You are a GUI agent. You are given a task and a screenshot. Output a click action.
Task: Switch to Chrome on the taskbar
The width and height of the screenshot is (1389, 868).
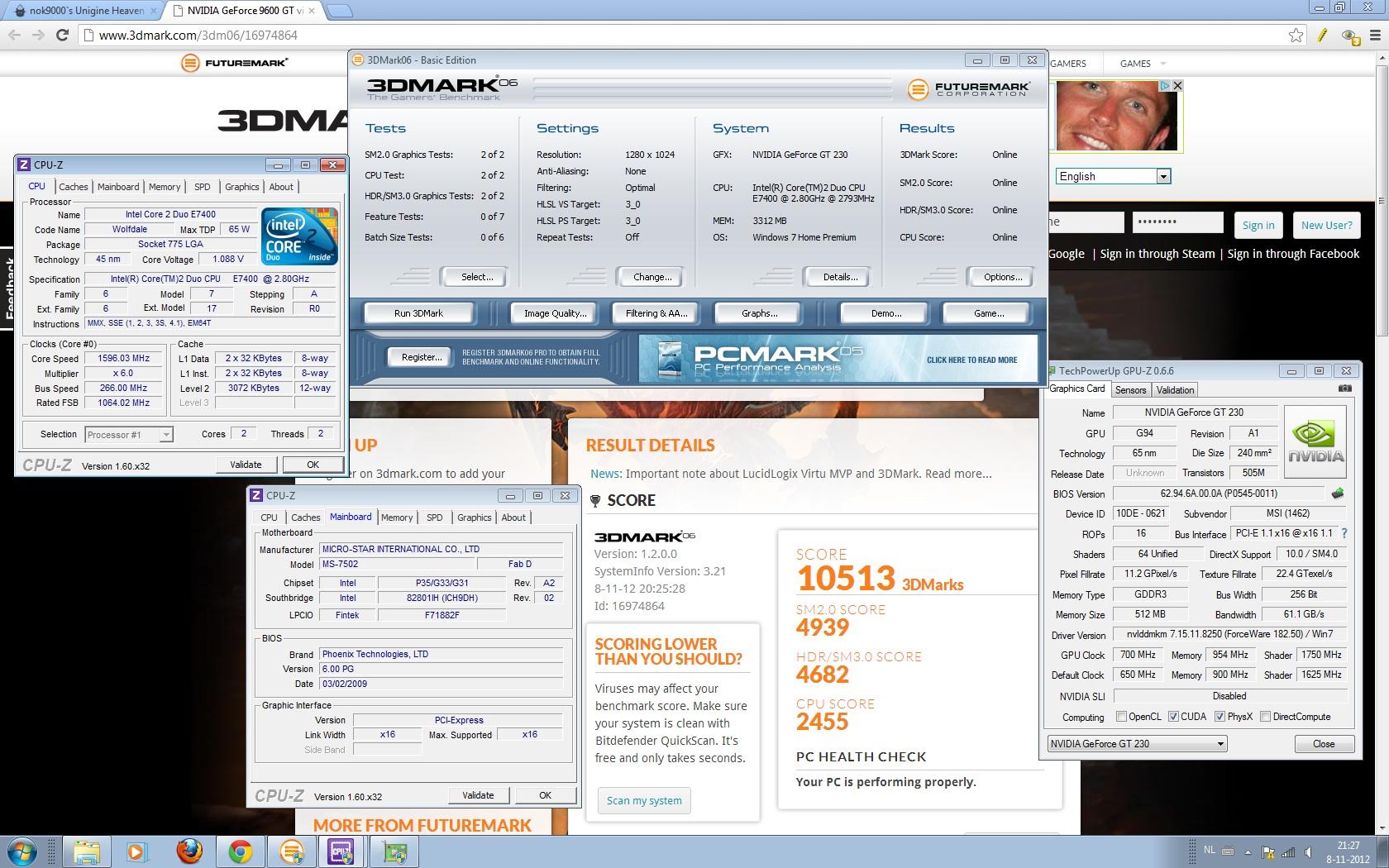point(240,851)
